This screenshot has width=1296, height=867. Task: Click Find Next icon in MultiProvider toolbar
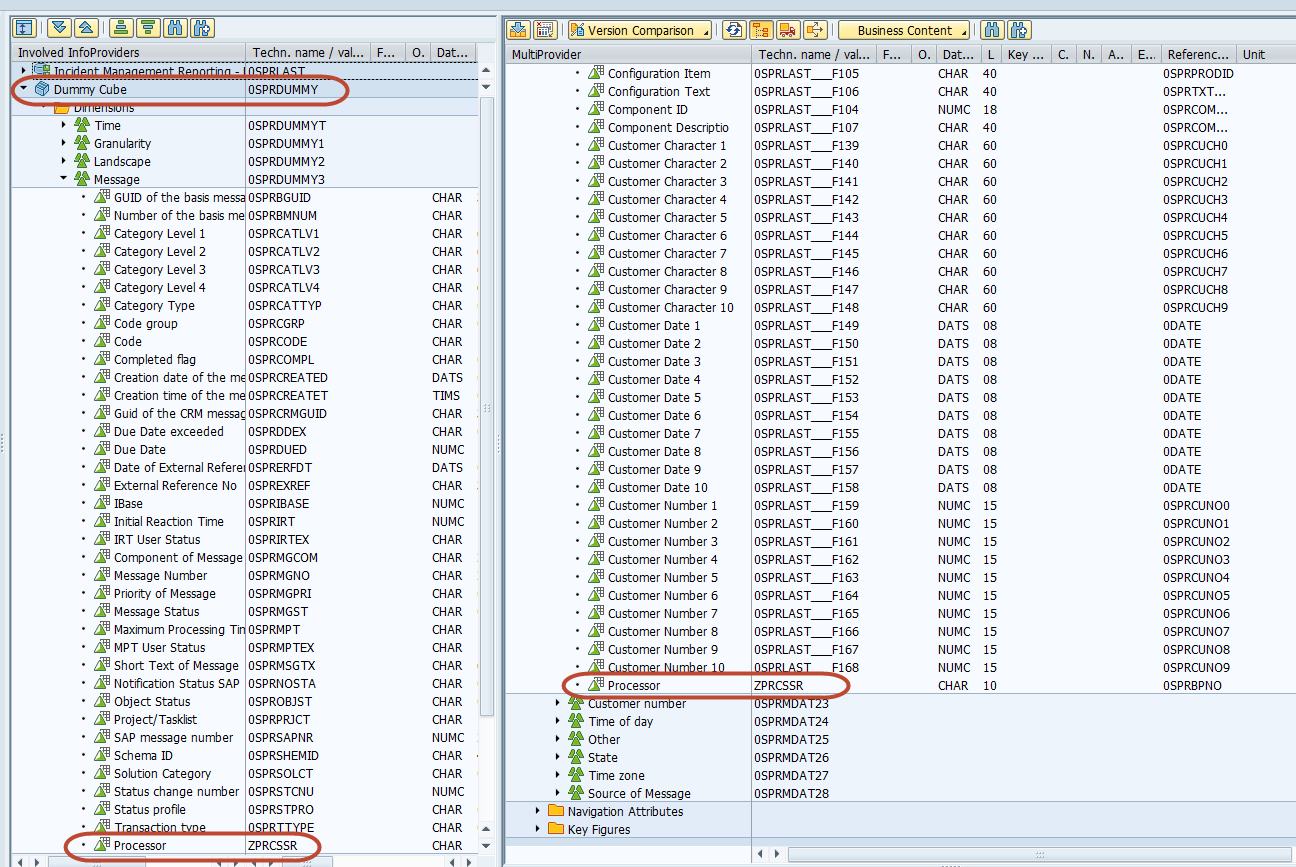click(x=1019, y=30)
